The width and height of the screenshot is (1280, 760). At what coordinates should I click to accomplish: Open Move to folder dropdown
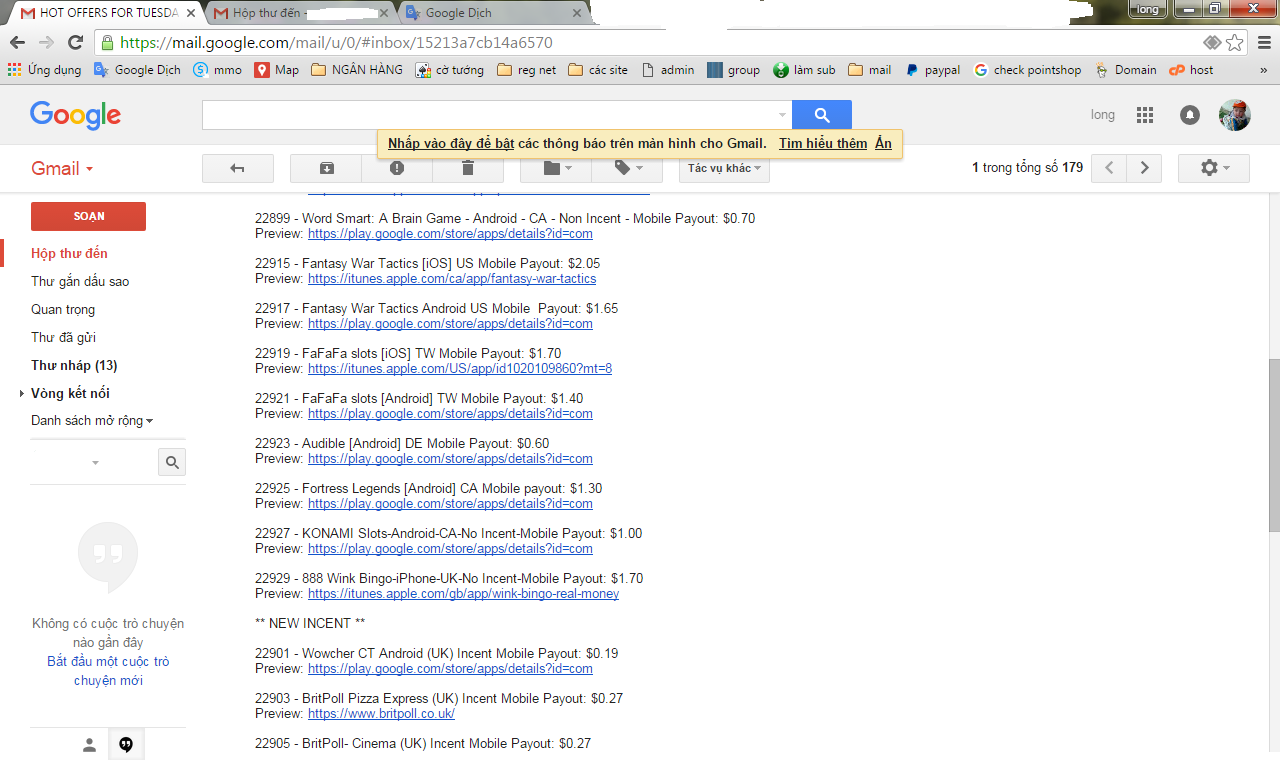pos(556,168)
